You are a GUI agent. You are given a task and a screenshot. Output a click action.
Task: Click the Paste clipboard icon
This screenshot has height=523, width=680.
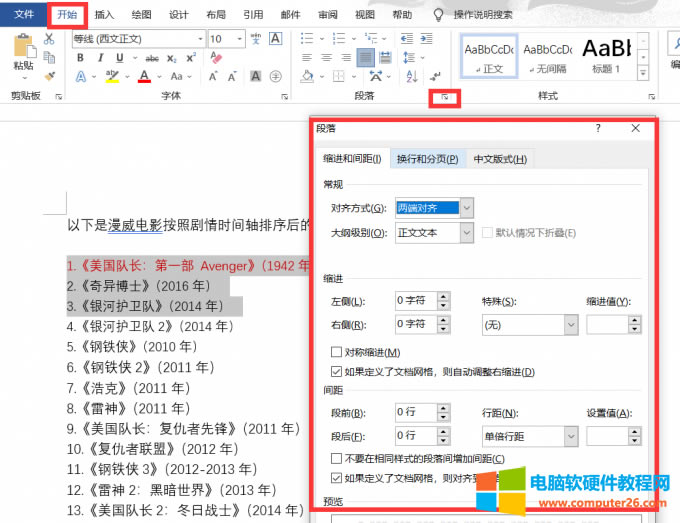23,52
